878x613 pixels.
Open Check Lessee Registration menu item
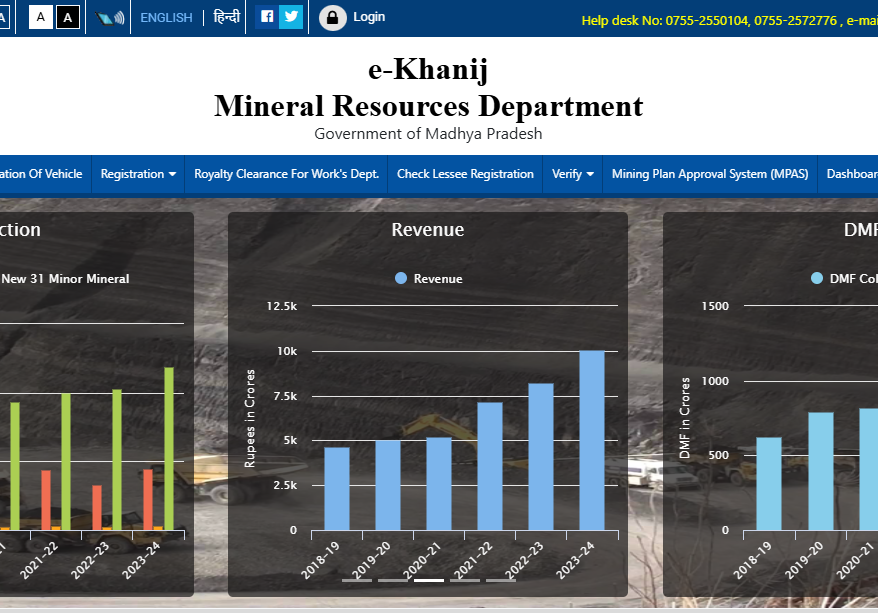465,174
